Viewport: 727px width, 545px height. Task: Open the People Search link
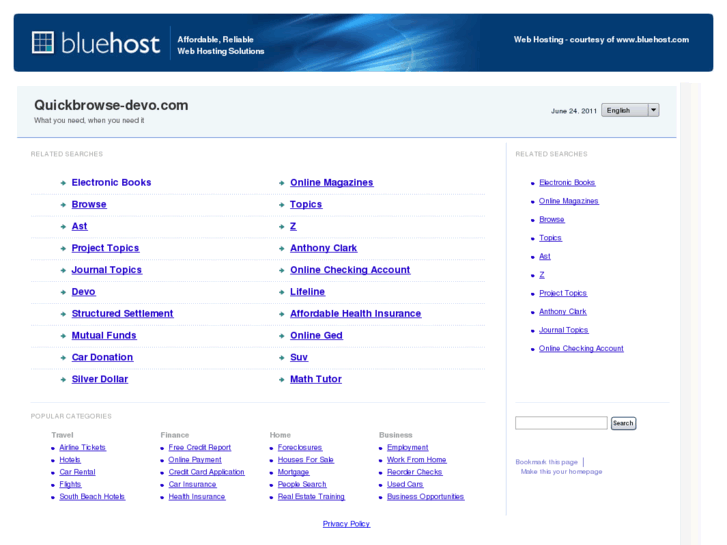(302, 484)
